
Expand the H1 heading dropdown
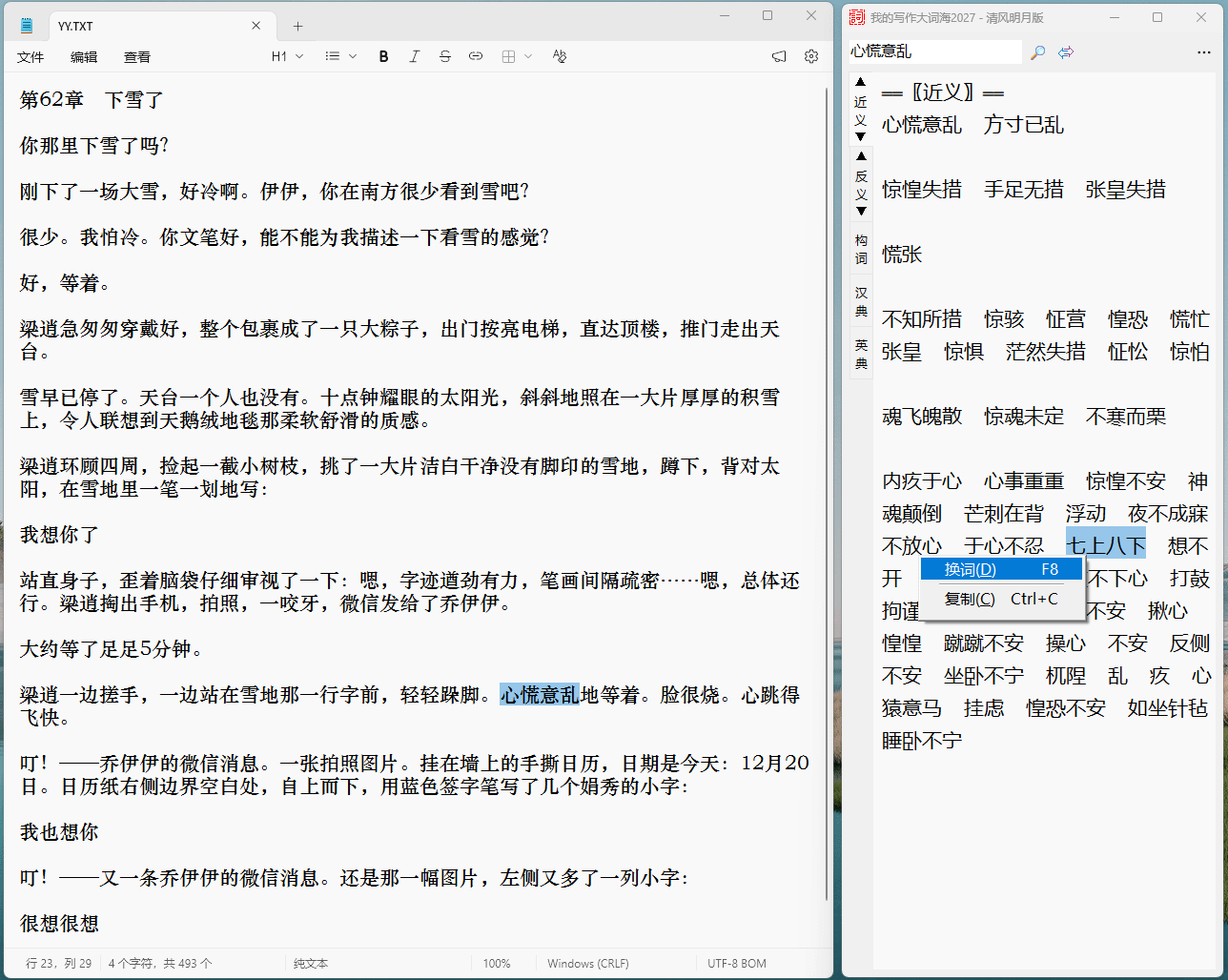pos(287,56)
